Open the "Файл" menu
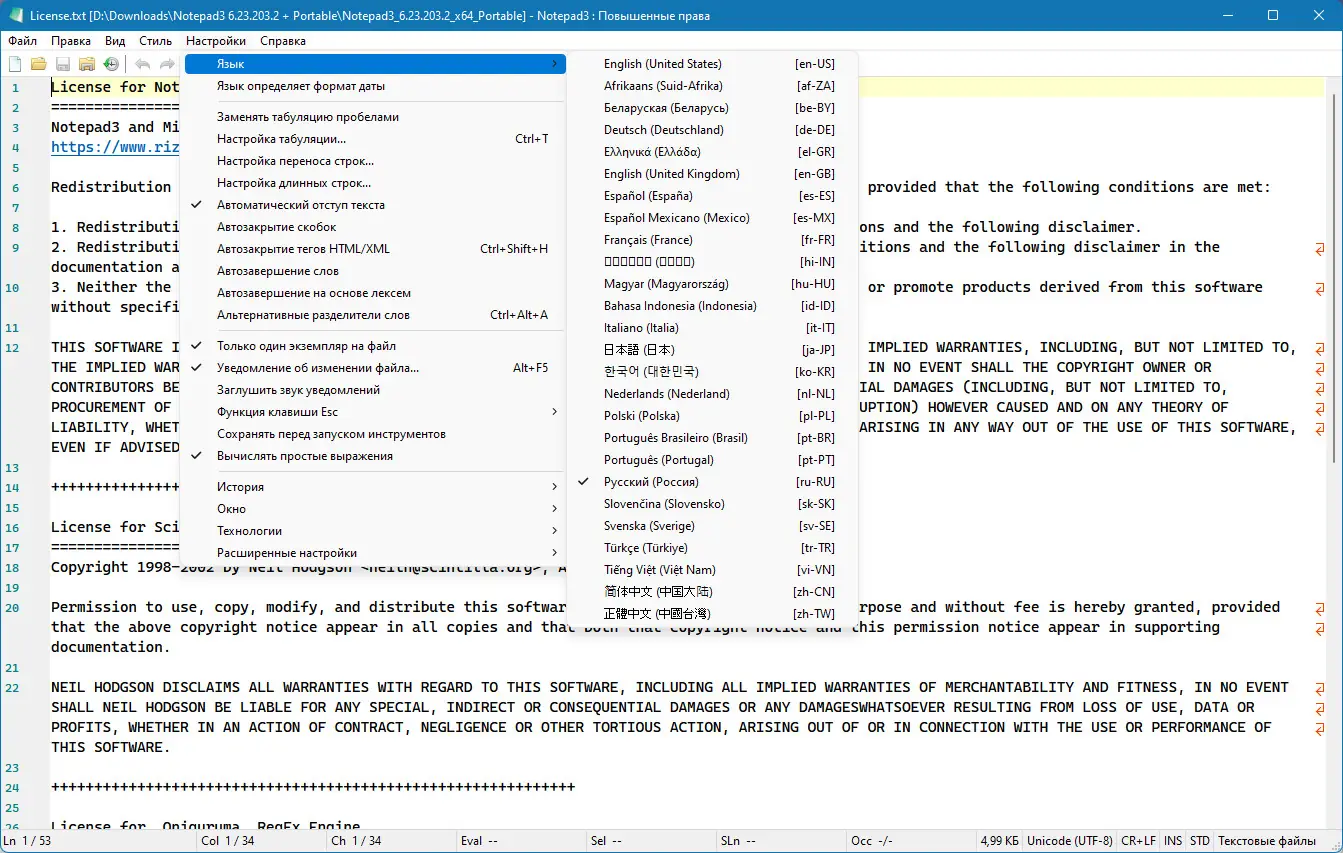 point(22,41)
